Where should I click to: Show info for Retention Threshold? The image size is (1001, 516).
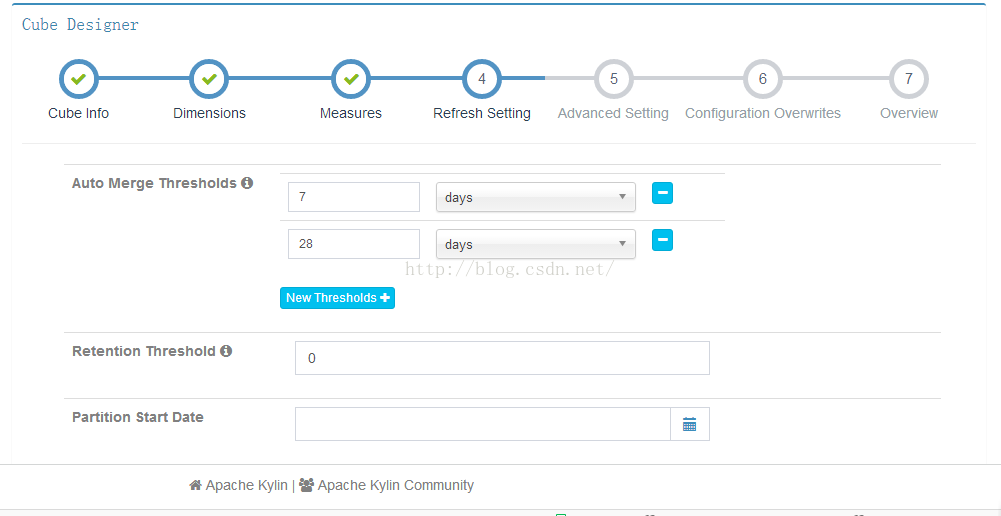[x=226, y=351]
